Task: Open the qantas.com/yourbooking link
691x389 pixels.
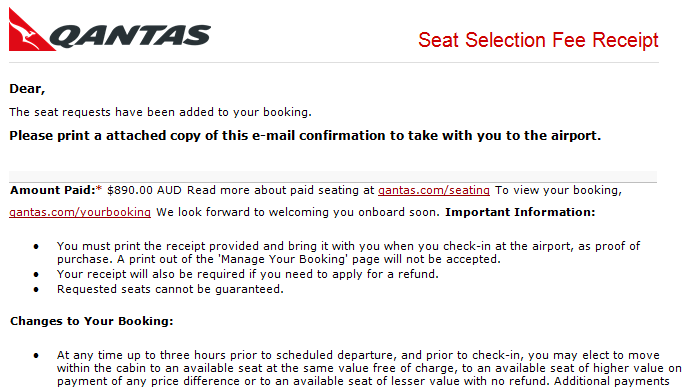Action: [80, 212]
